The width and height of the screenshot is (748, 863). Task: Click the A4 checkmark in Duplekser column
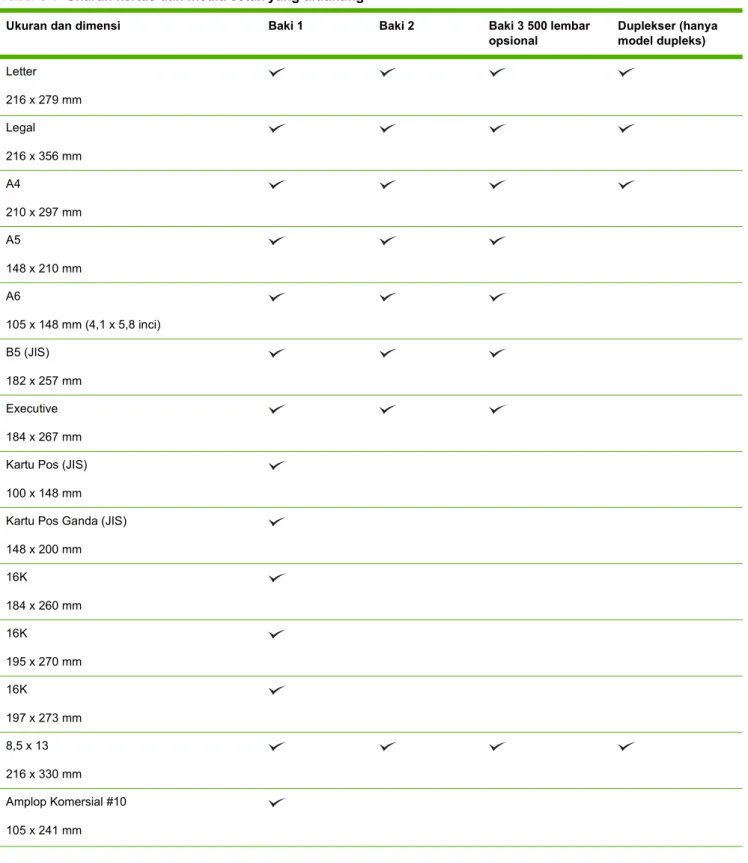[x=626, y=184]
